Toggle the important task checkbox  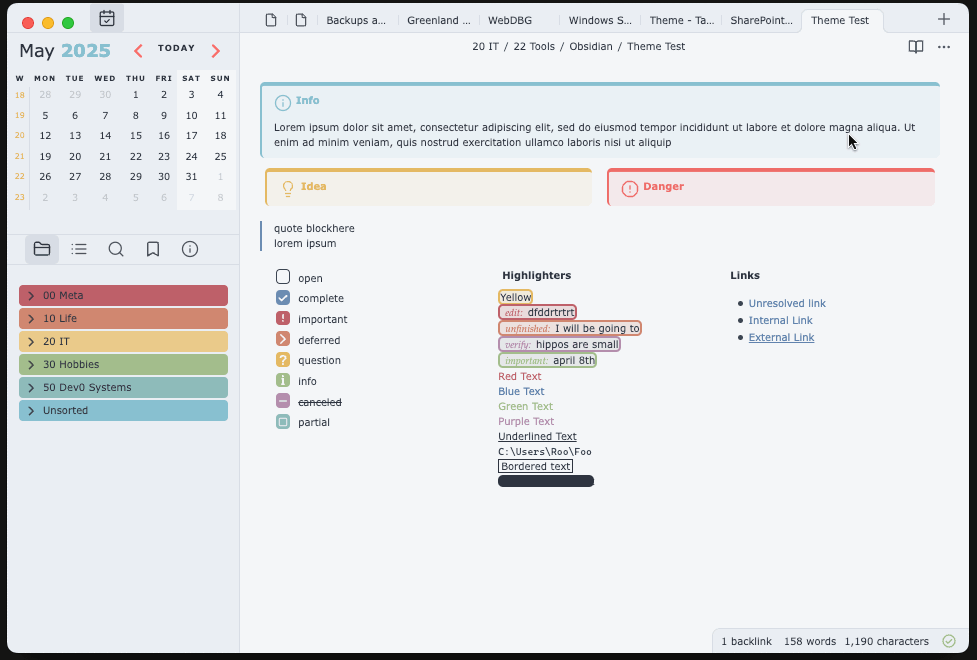283,318
